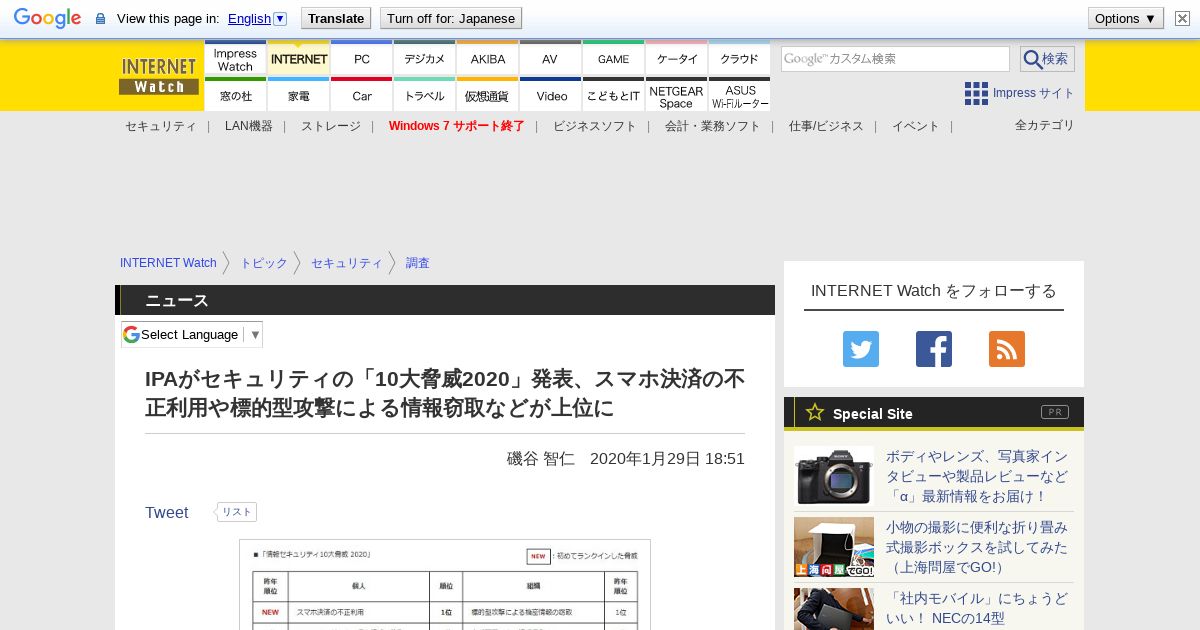Open the Select Language dropdown
This screenshot has height=630, width=1200.
[x=192, y=334]
